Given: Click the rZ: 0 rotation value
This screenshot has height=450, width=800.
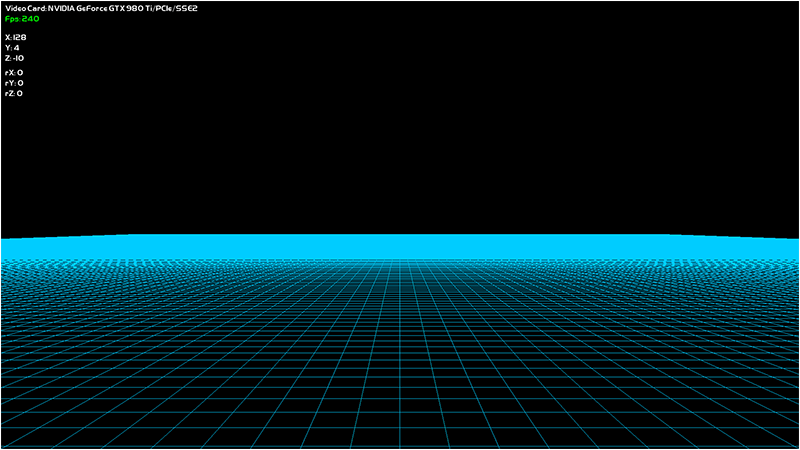Looking at the screenshot, I should [14, 93].
